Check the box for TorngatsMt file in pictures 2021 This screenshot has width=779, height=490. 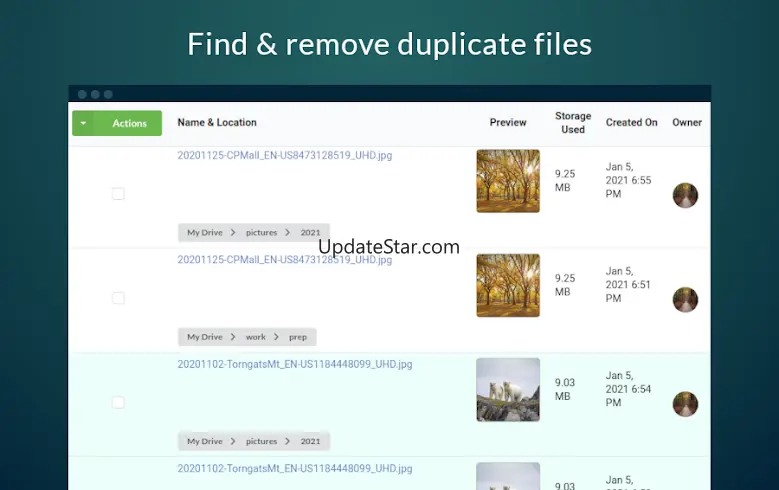118,403
